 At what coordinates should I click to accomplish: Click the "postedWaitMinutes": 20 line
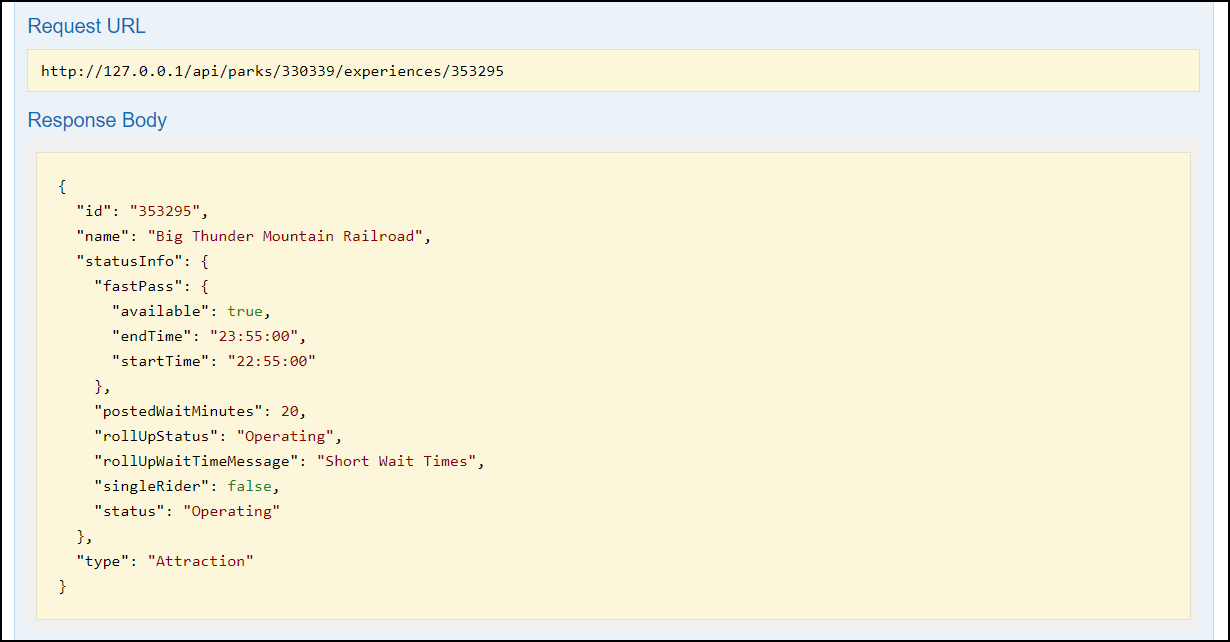pos(200,411)
